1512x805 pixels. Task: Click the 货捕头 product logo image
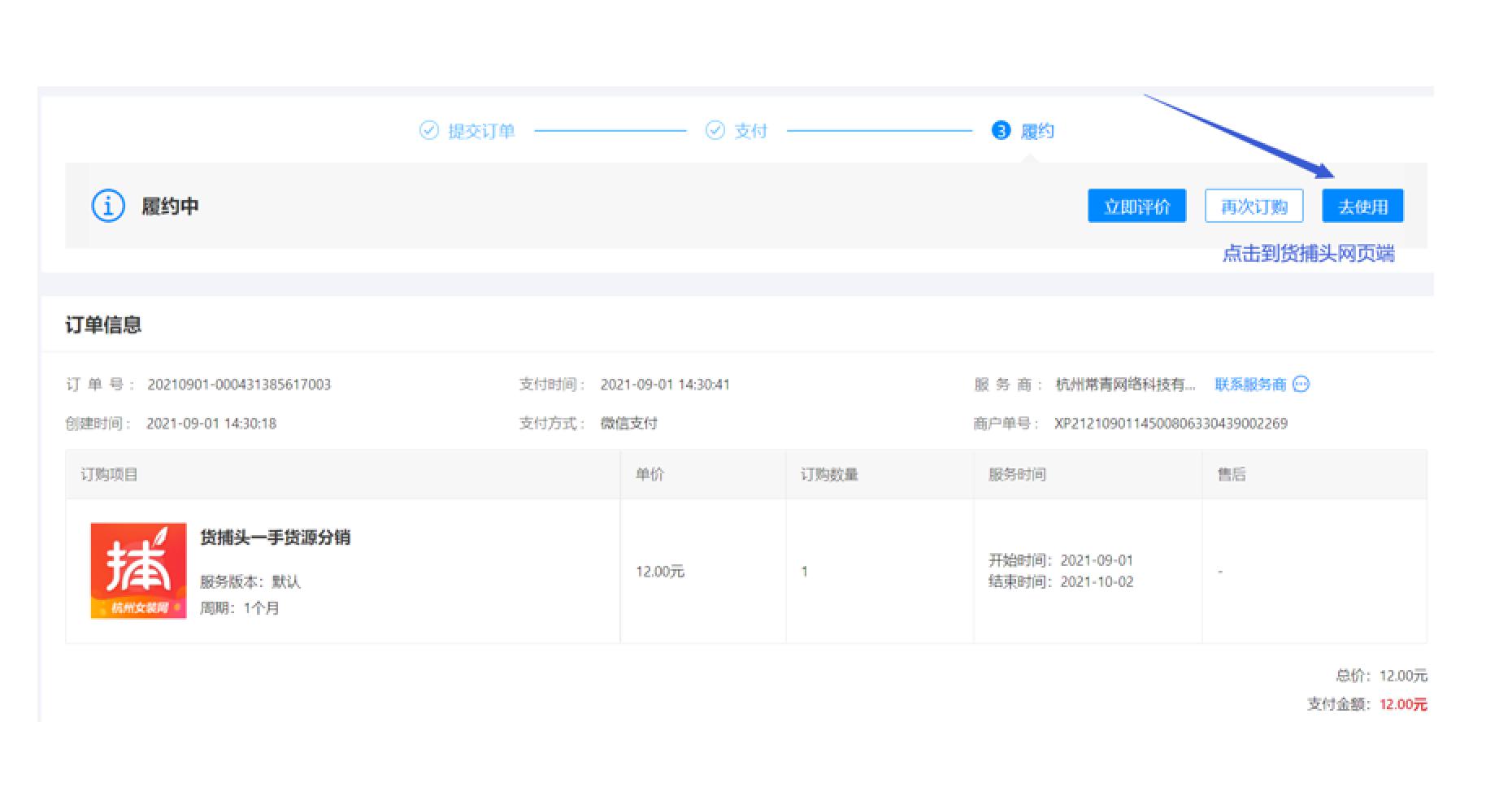click(x=138, y=571)
